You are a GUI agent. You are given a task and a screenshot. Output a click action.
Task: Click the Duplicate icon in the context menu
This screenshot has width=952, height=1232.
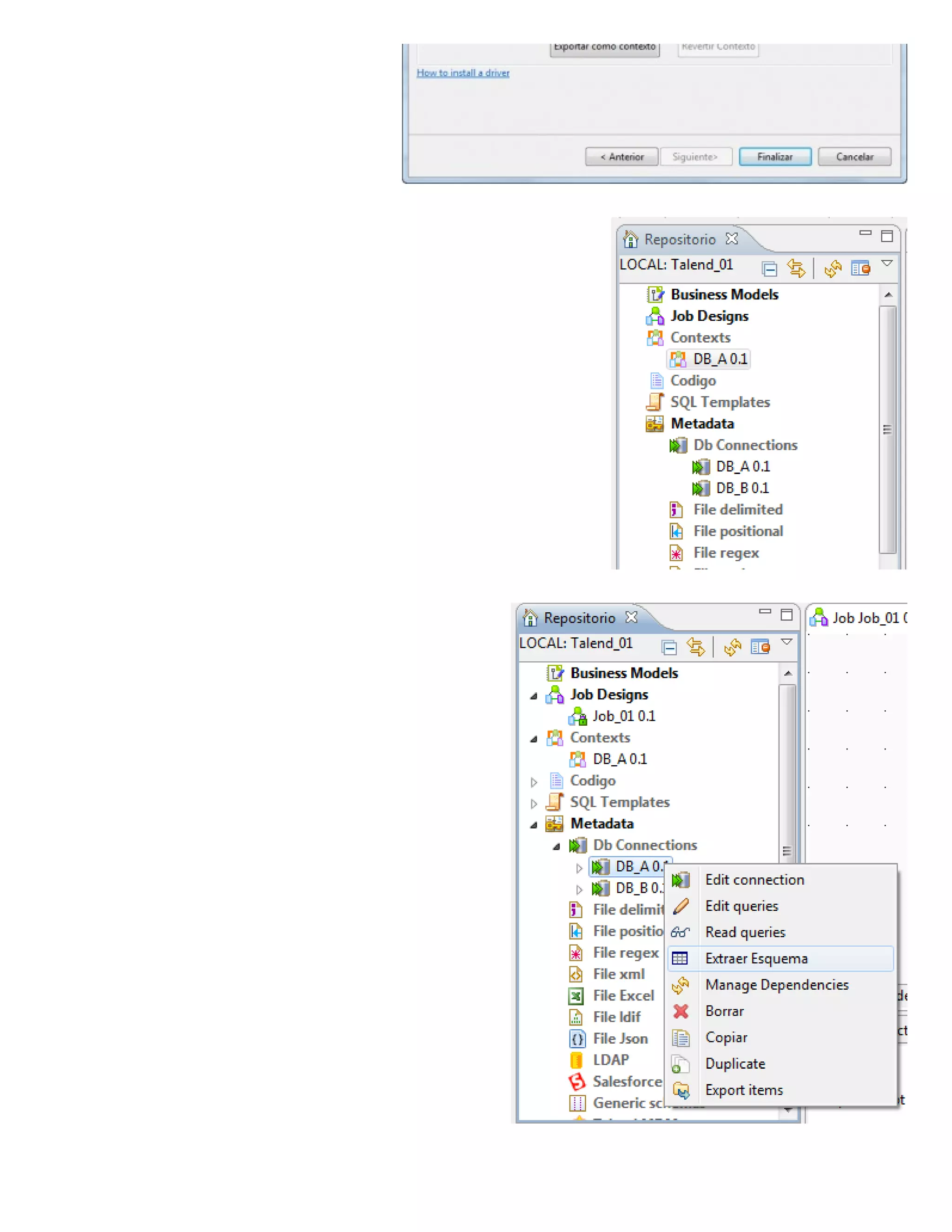[x=681, y=1064]
